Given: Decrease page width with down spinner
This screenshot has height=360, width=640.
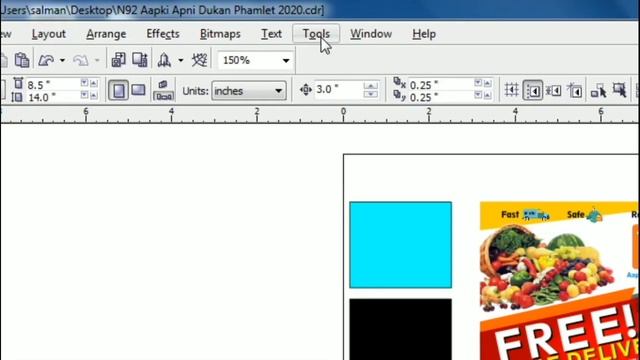Looking at the screenshot, I should [84, 83].
